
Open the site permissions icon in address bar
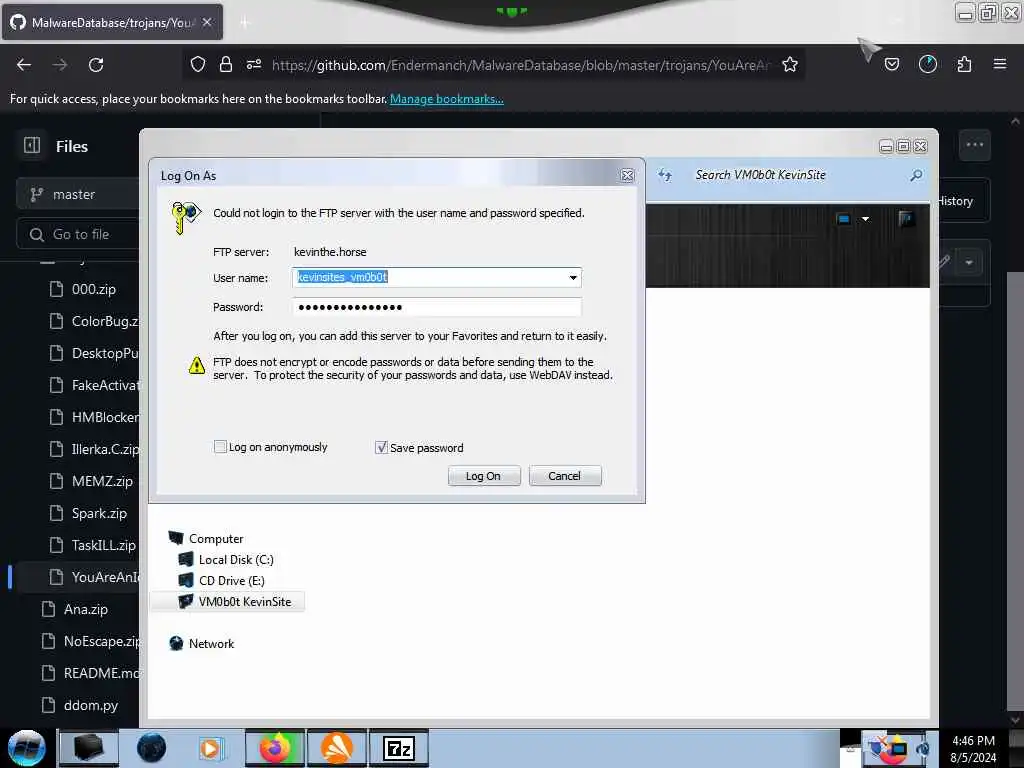click(254, 64)
